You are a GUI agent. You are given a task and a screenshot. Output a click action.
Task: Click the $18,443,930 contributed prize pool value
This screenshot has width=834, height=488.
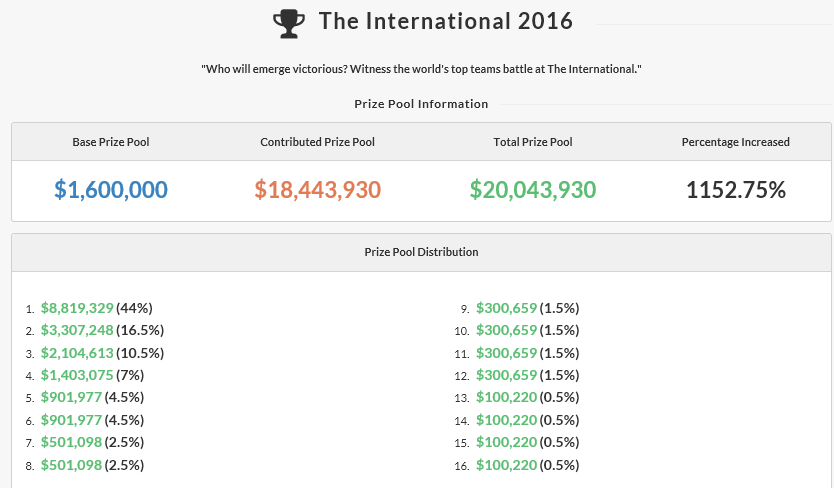(x=317, y=190)
